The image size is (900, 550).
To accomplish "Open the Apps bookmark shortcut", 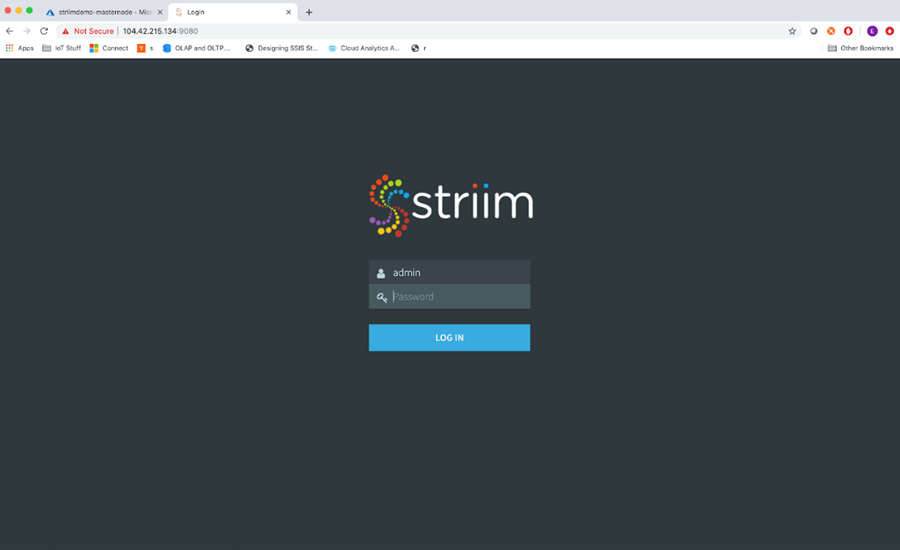I will click(x=20, y=48).
